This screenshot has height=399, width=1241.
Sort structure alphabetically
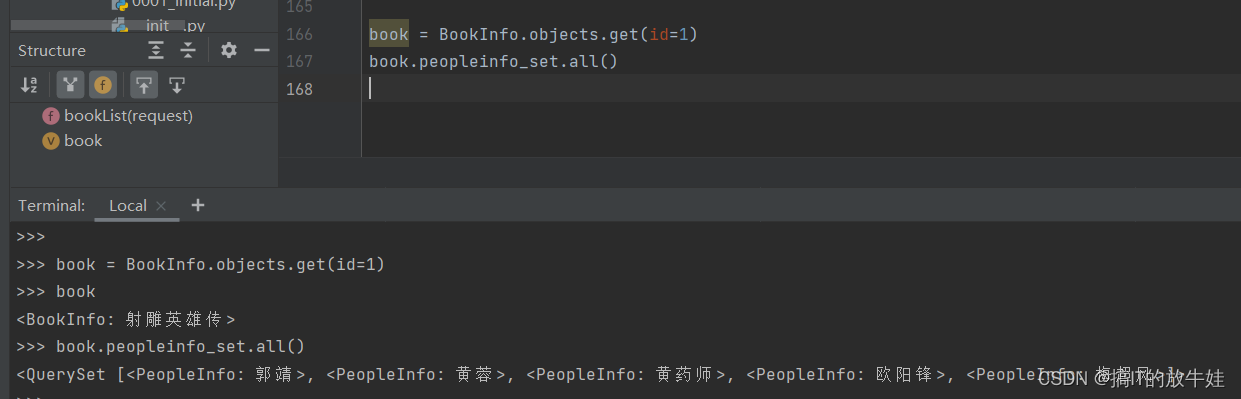[x=29, y=85]
